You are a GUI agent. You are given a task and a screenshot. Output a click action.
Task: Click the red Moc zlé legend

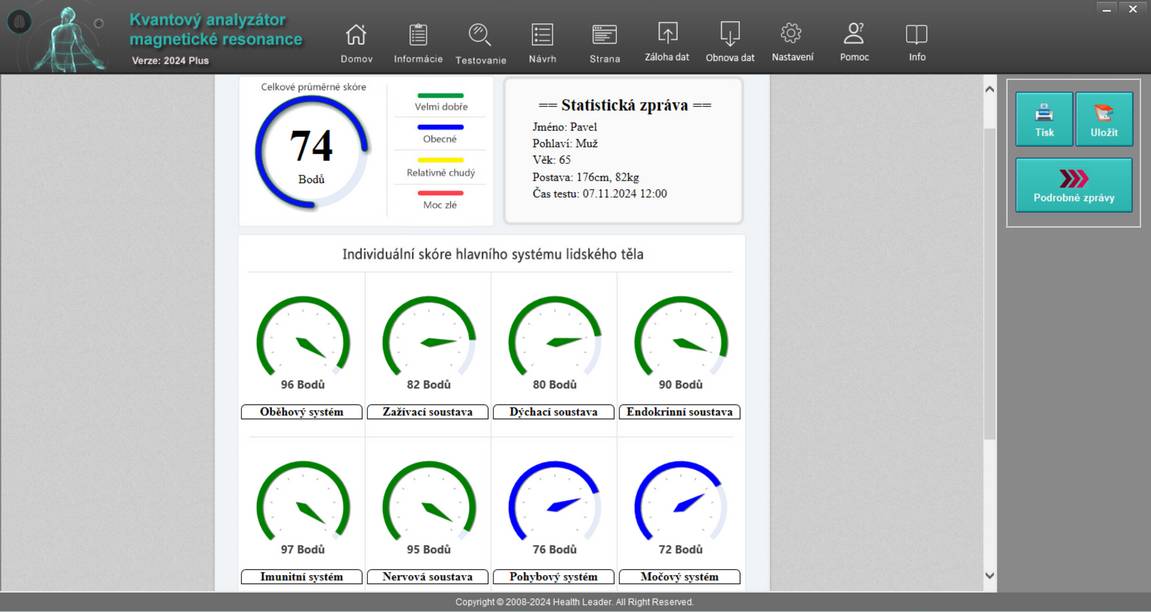coord(440,200)
